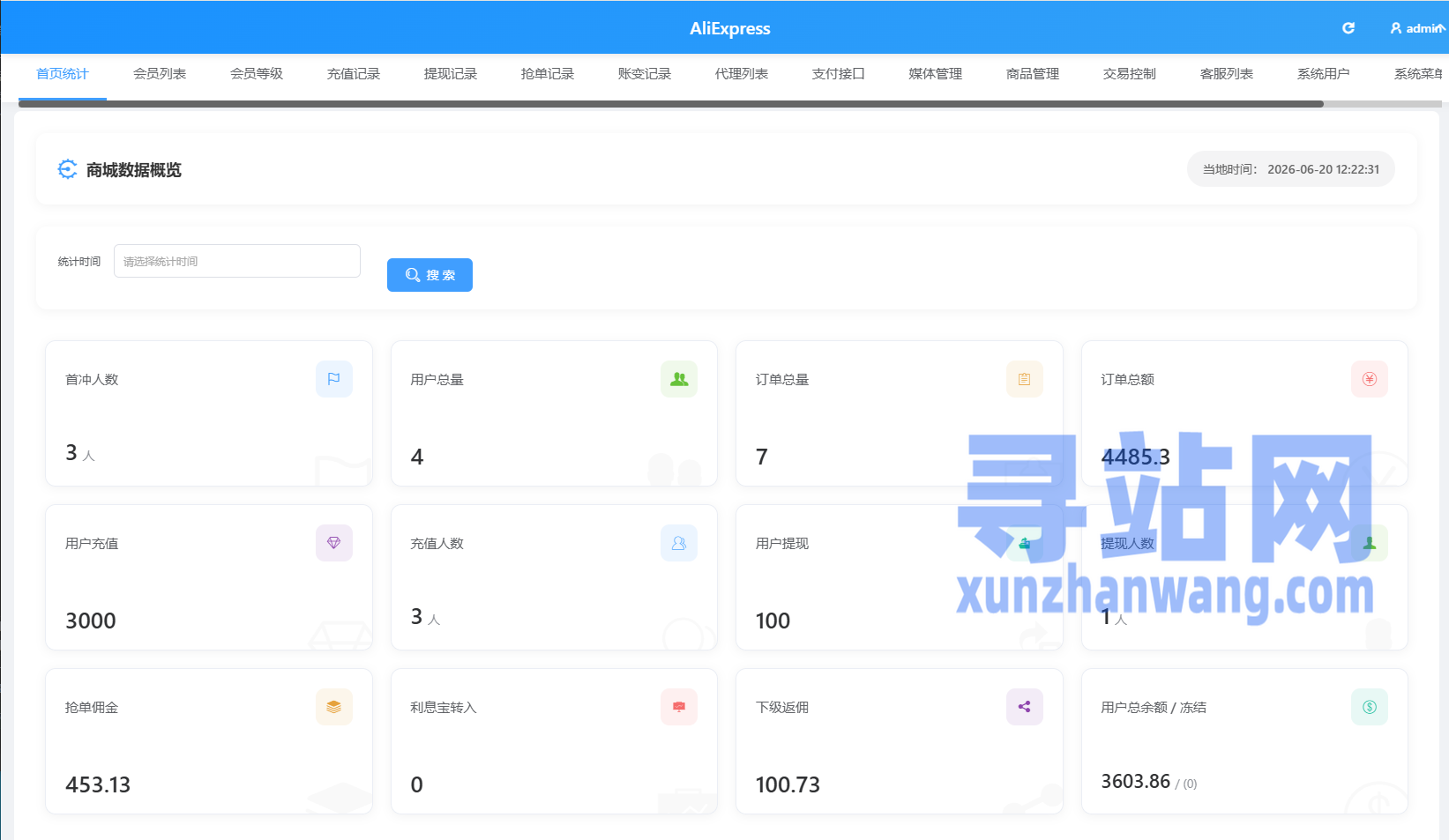Click the 用户总余额 / 冻结 label
The image size is (1449, 840).
pos(1154,707)
